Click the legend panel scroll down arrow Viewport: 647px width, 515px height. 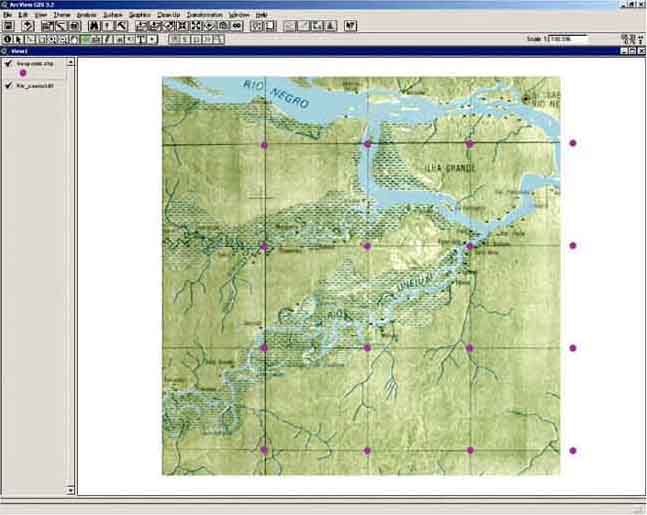71,490
